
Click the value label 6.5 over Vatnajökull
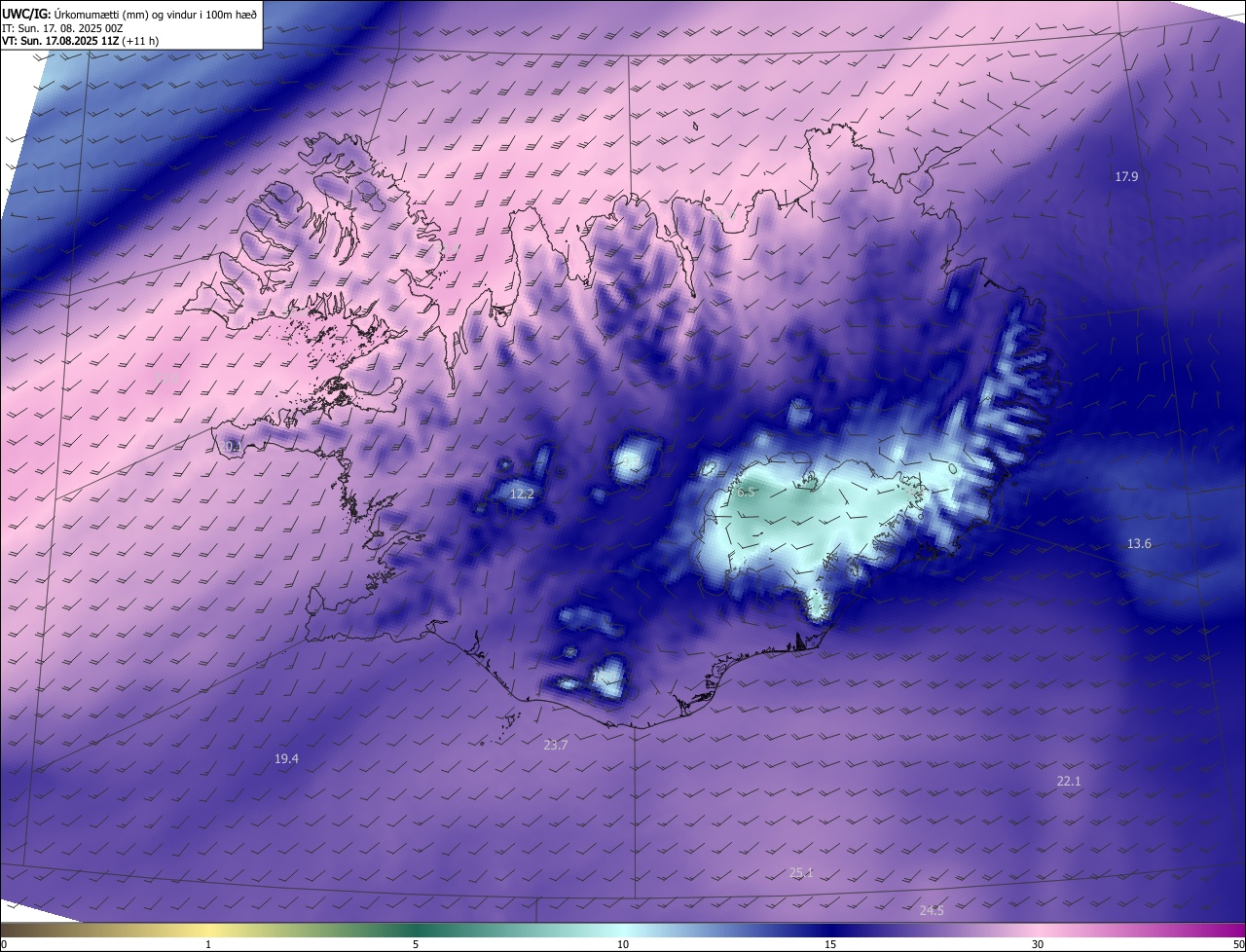click(x=746, y=493)
